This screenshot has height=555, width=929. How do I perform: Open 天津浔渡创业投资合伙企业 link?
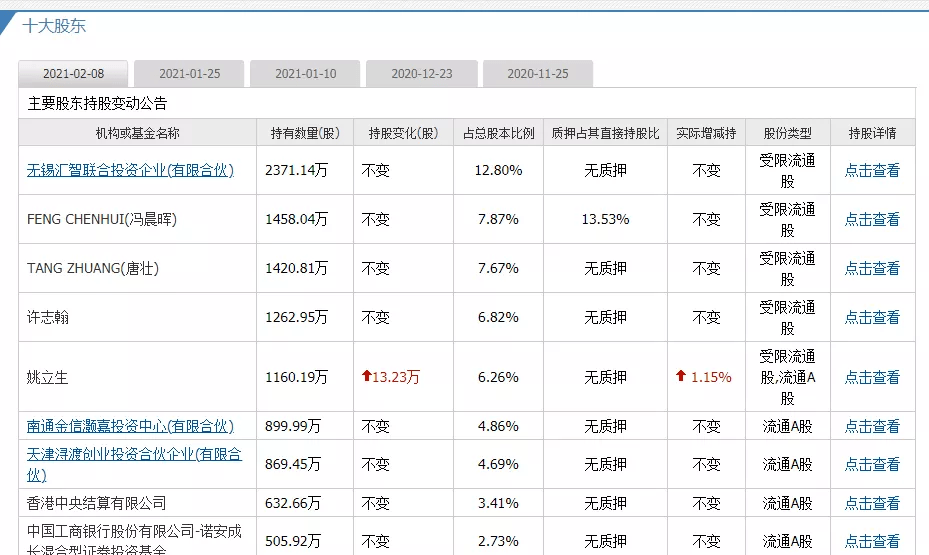tap(134, 464)
